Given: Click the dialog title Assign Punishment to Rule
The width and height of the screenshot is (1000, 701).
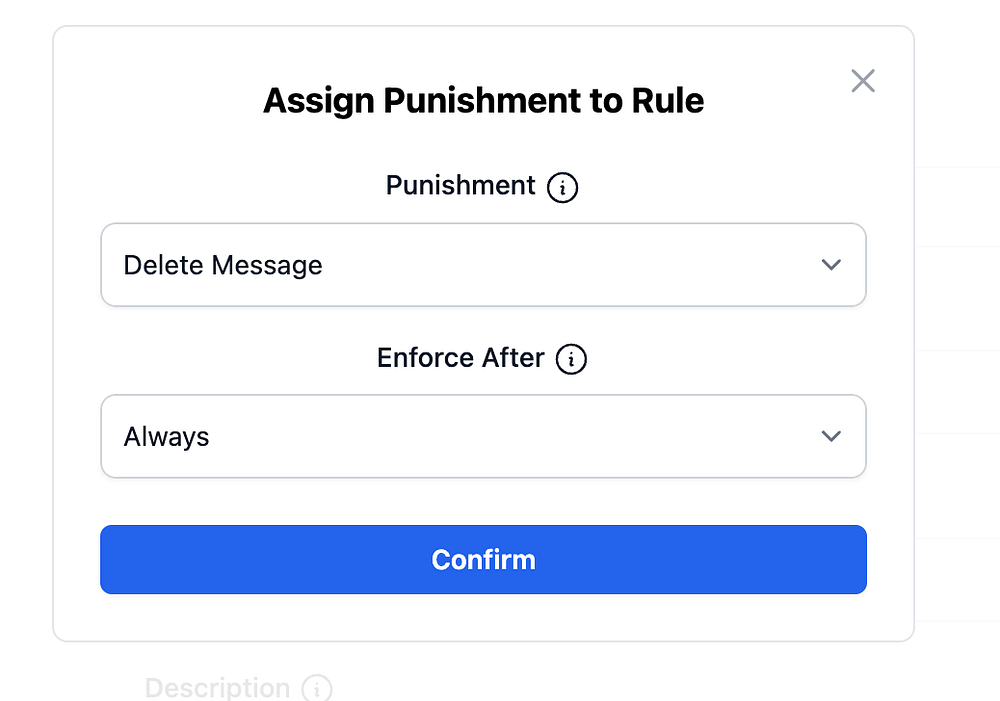Looking at the screenshot, I should pos(483,101).
